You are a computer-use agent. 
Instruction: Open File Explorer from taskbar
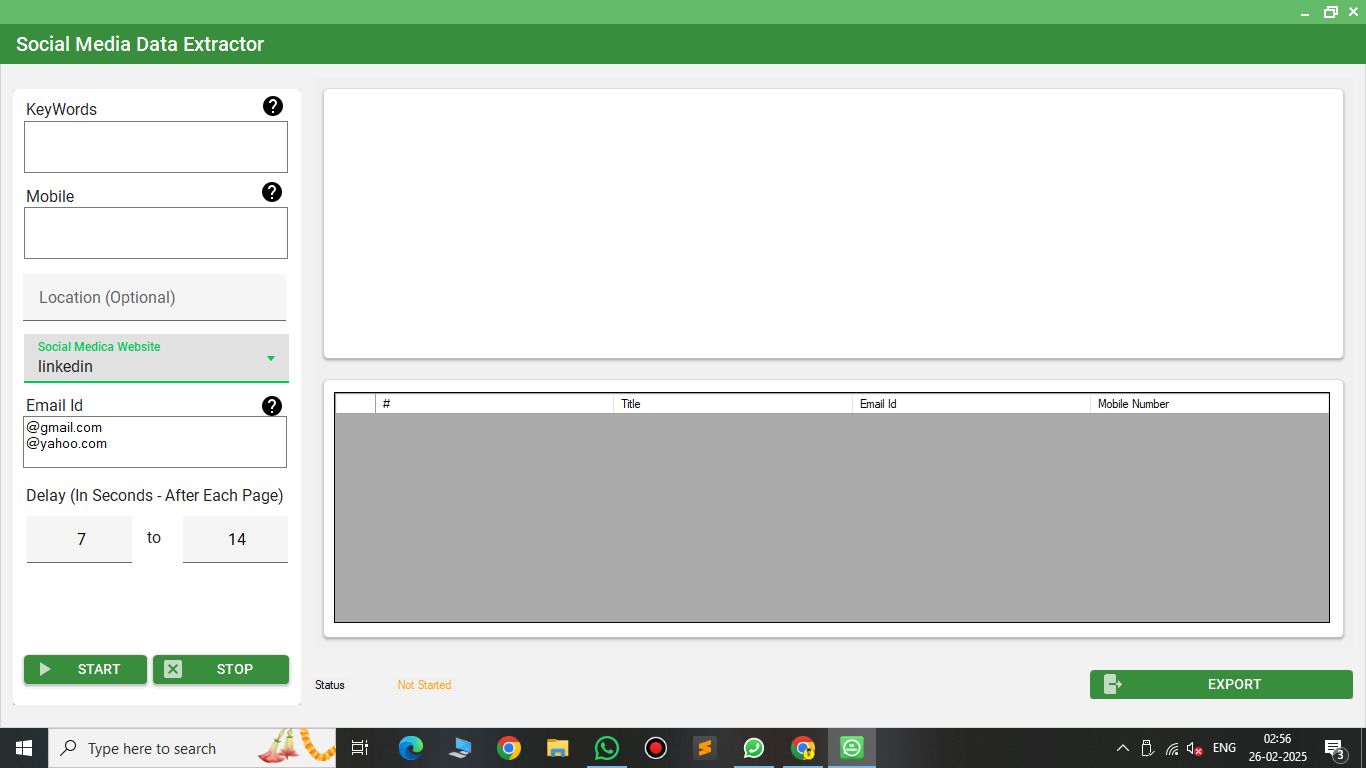tap(558, 748)
